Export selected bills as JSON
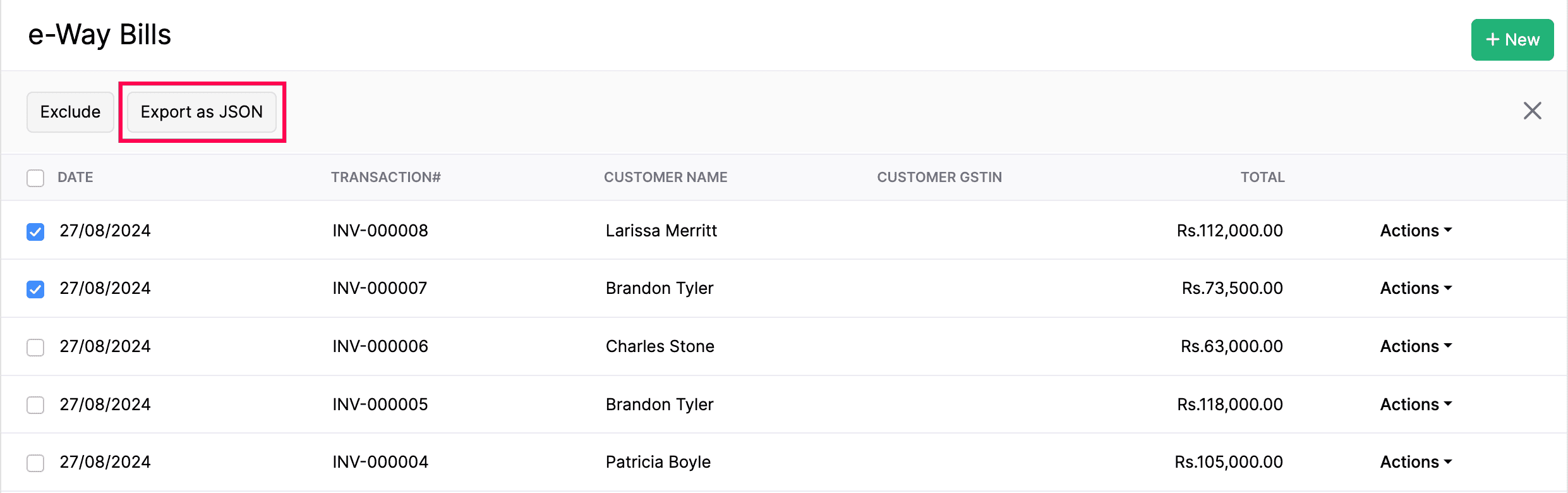The height and width of the screenshot is (493, 1568). point(202,112)
